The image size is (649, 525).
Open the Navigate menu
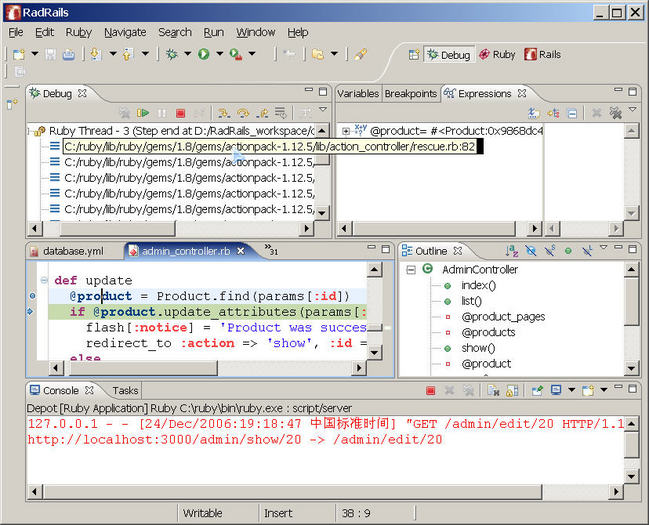click(125, 32)
